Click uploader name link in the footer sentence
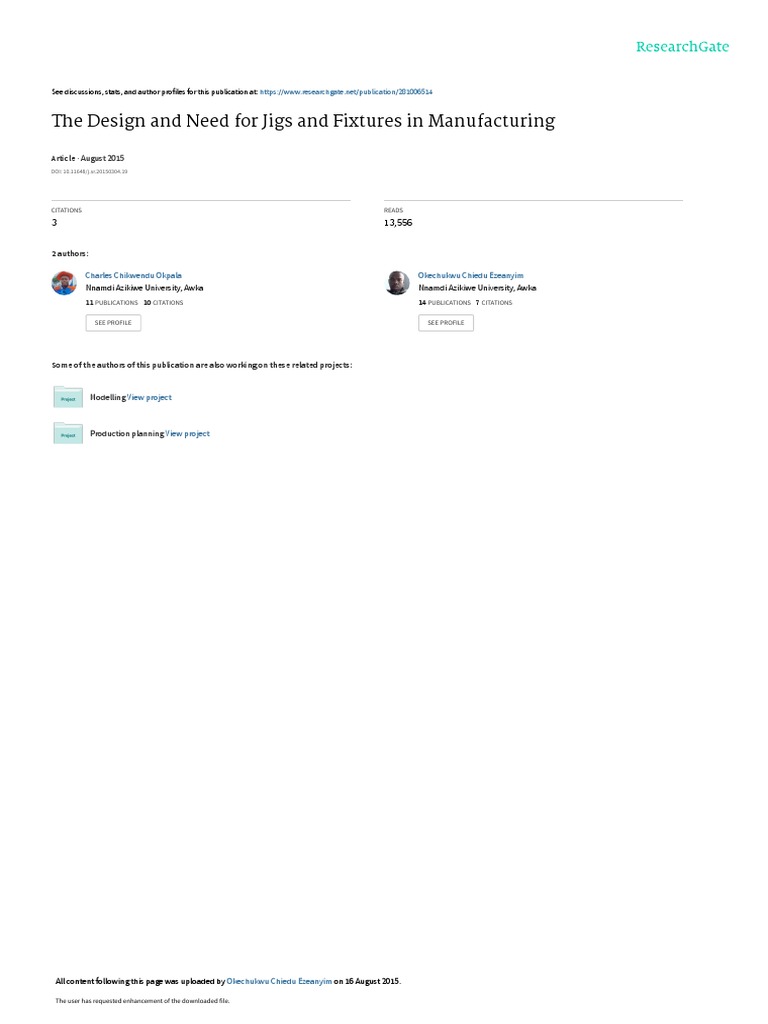The image size is (768, 1024). tap(279, 981)
